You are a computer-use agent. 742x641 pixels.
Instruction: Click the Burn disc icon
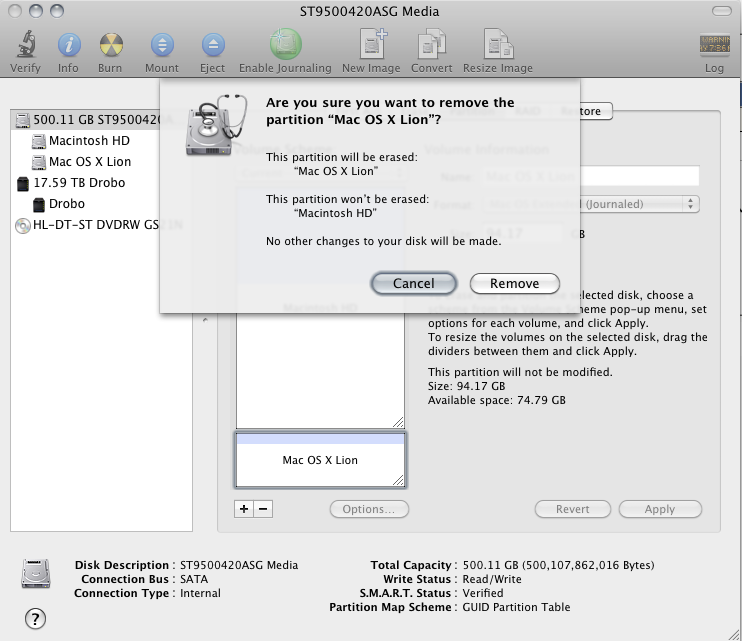[x=111, y=45]
